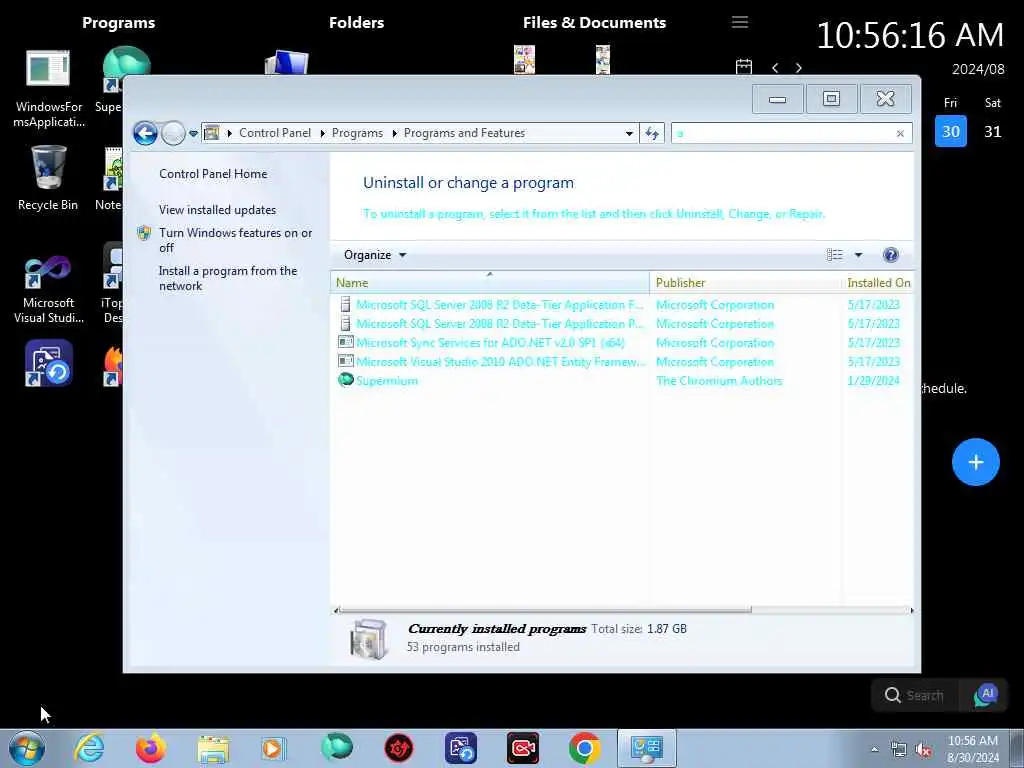Viewport: 1024px width, 768px height.
Task: Launch Google Chrome from the taskbar
Action: [584, 748]
